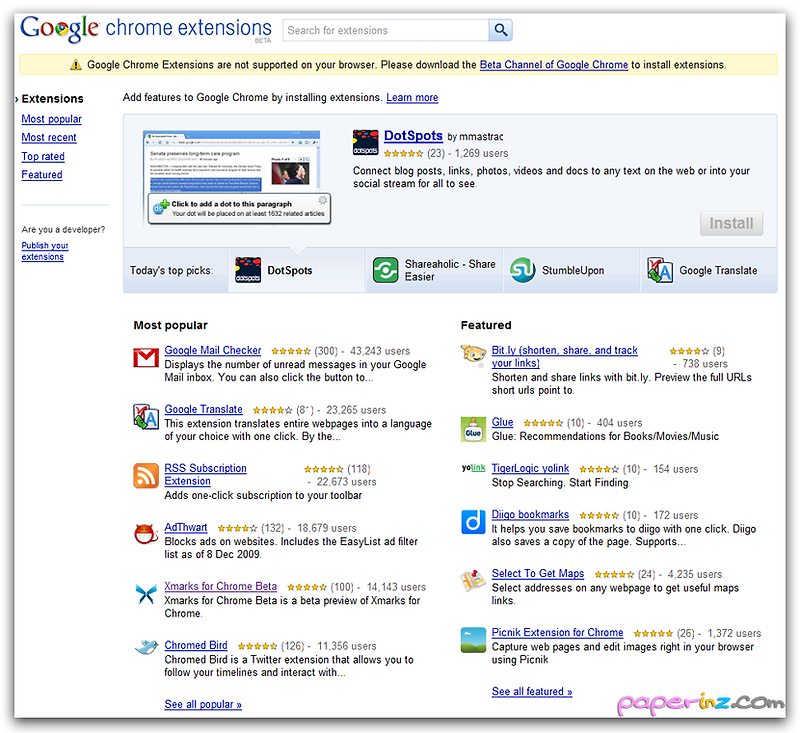Open the Select To Get Maps link
This screenshot has width=800, height=733.
click(538, 573)
